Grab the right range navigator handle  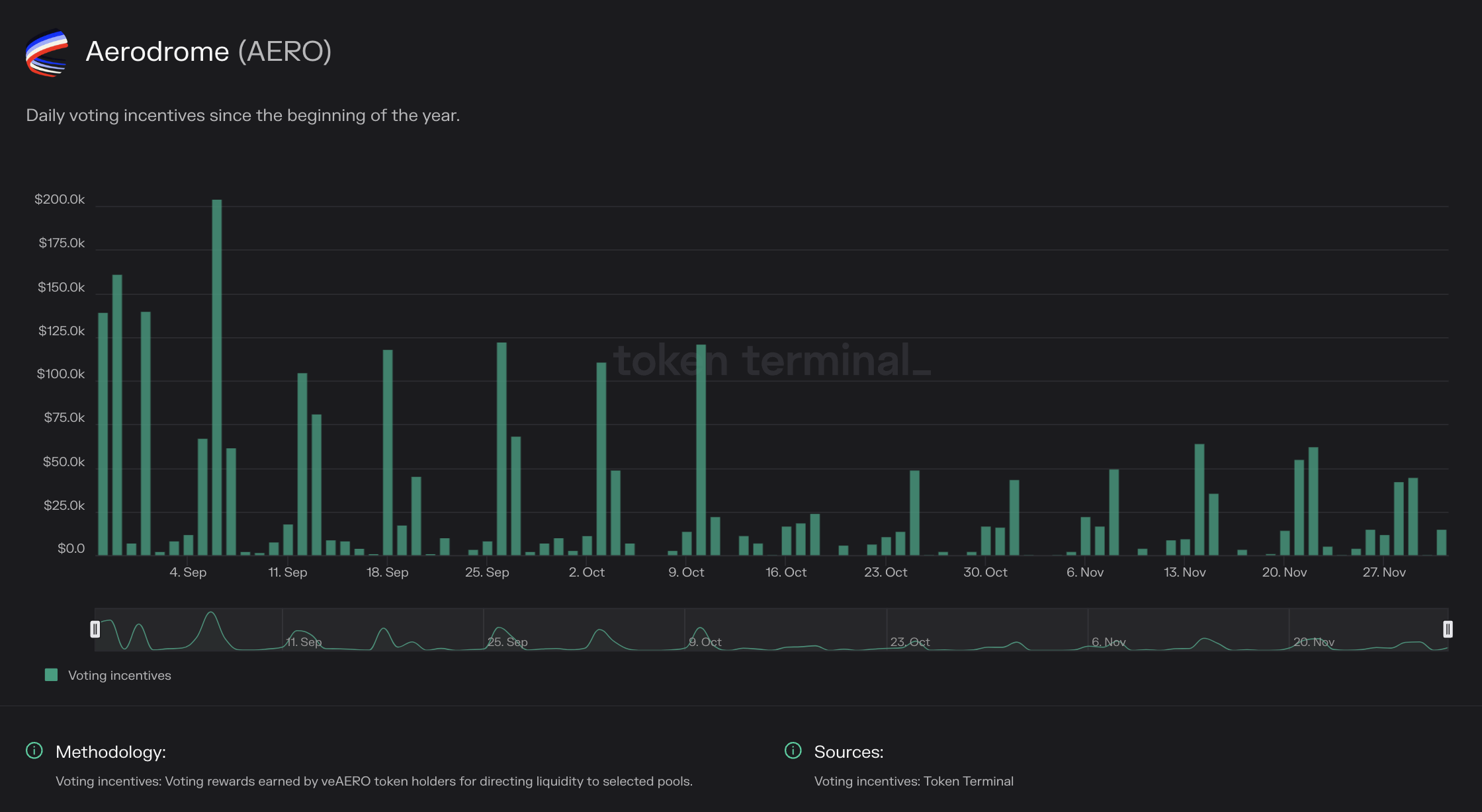(1448, 629)
